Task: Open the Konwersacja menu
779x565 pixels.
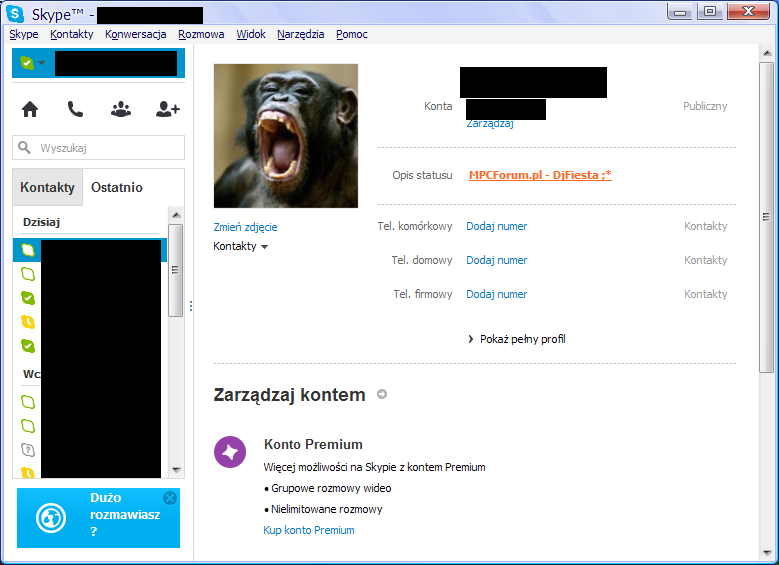Action: point(135,34)
